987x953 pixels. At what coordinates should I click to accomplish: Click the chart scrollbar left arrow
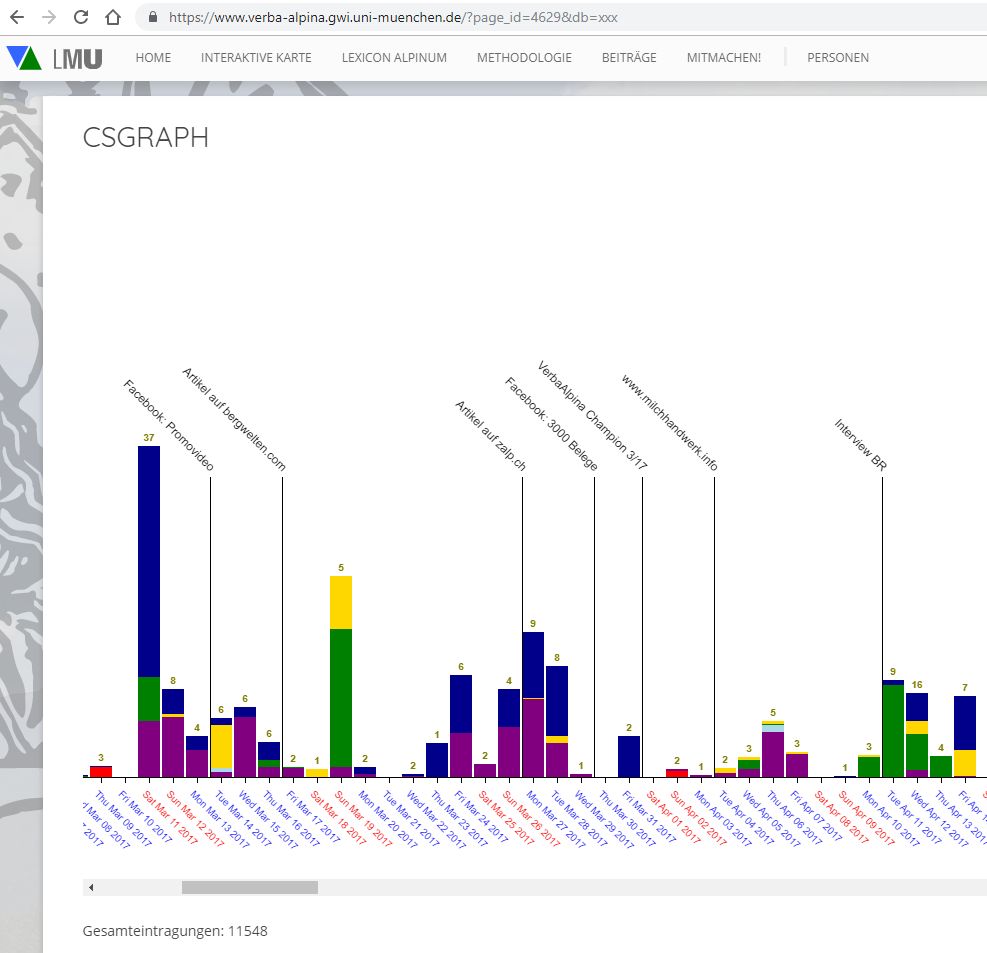pyautogui.click(x=91, y=887)
